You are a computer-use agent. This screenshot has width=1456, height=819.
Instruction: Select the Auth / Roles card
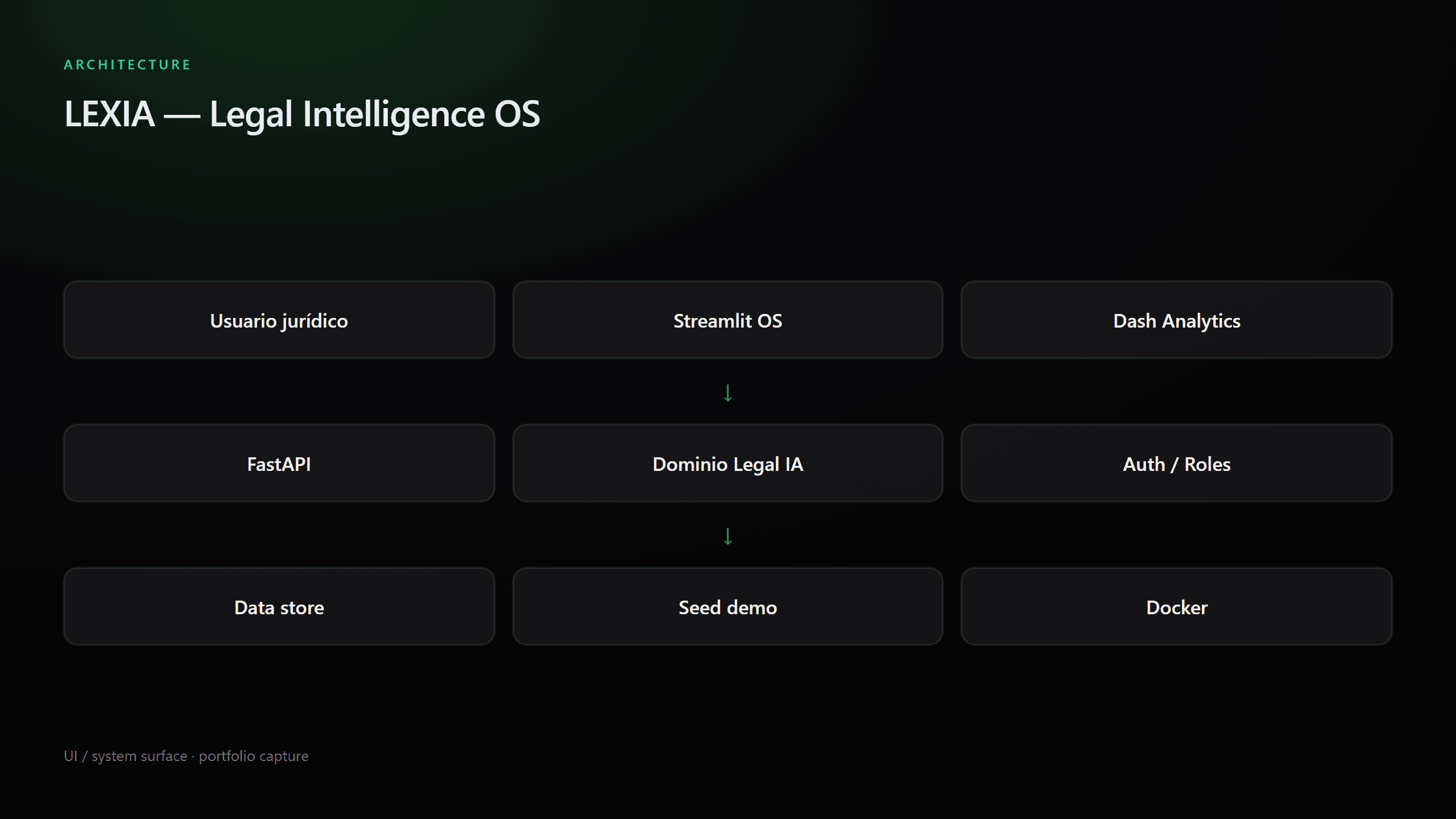pos(1176,464)
